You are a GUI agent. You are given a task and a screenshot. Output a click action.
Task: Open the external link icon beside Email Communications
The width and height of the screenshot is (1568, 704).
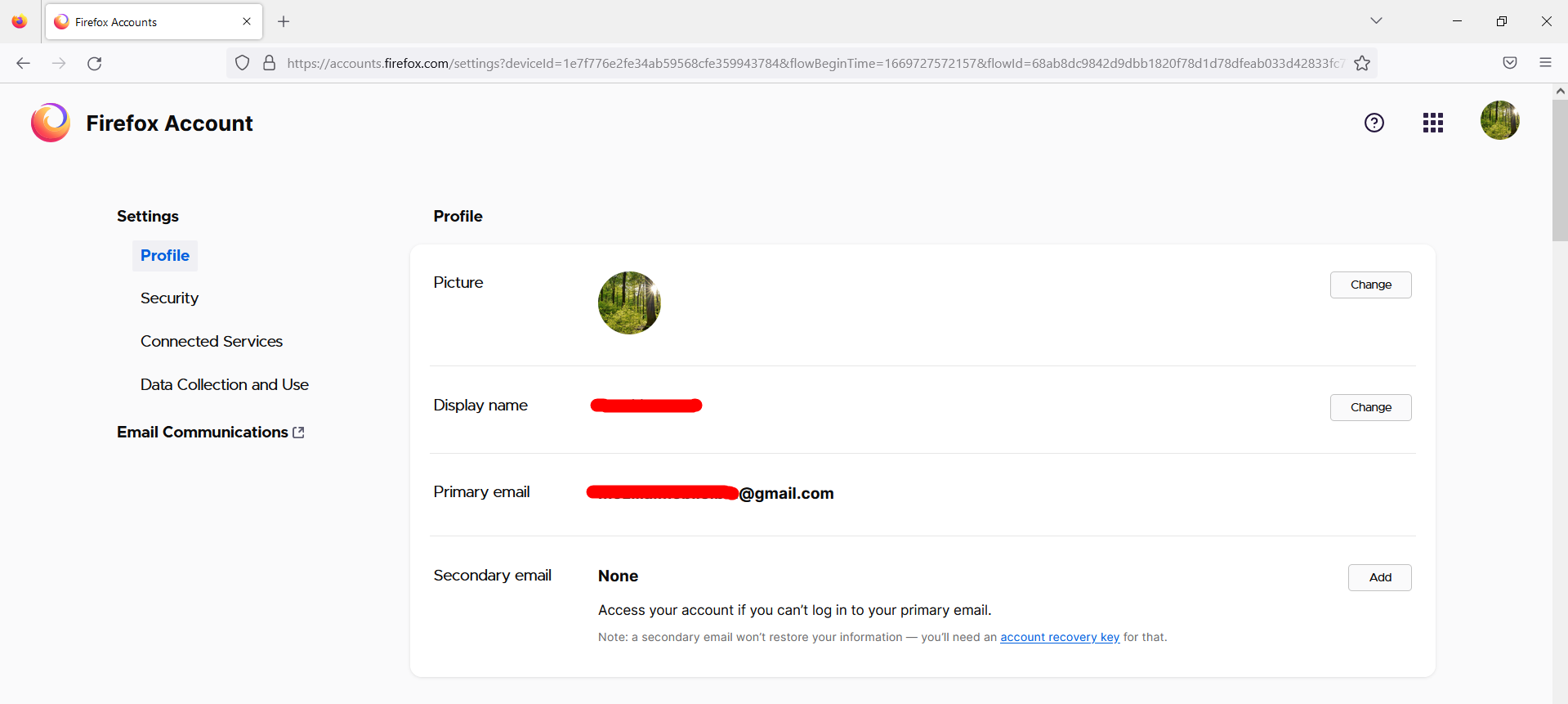299,432
